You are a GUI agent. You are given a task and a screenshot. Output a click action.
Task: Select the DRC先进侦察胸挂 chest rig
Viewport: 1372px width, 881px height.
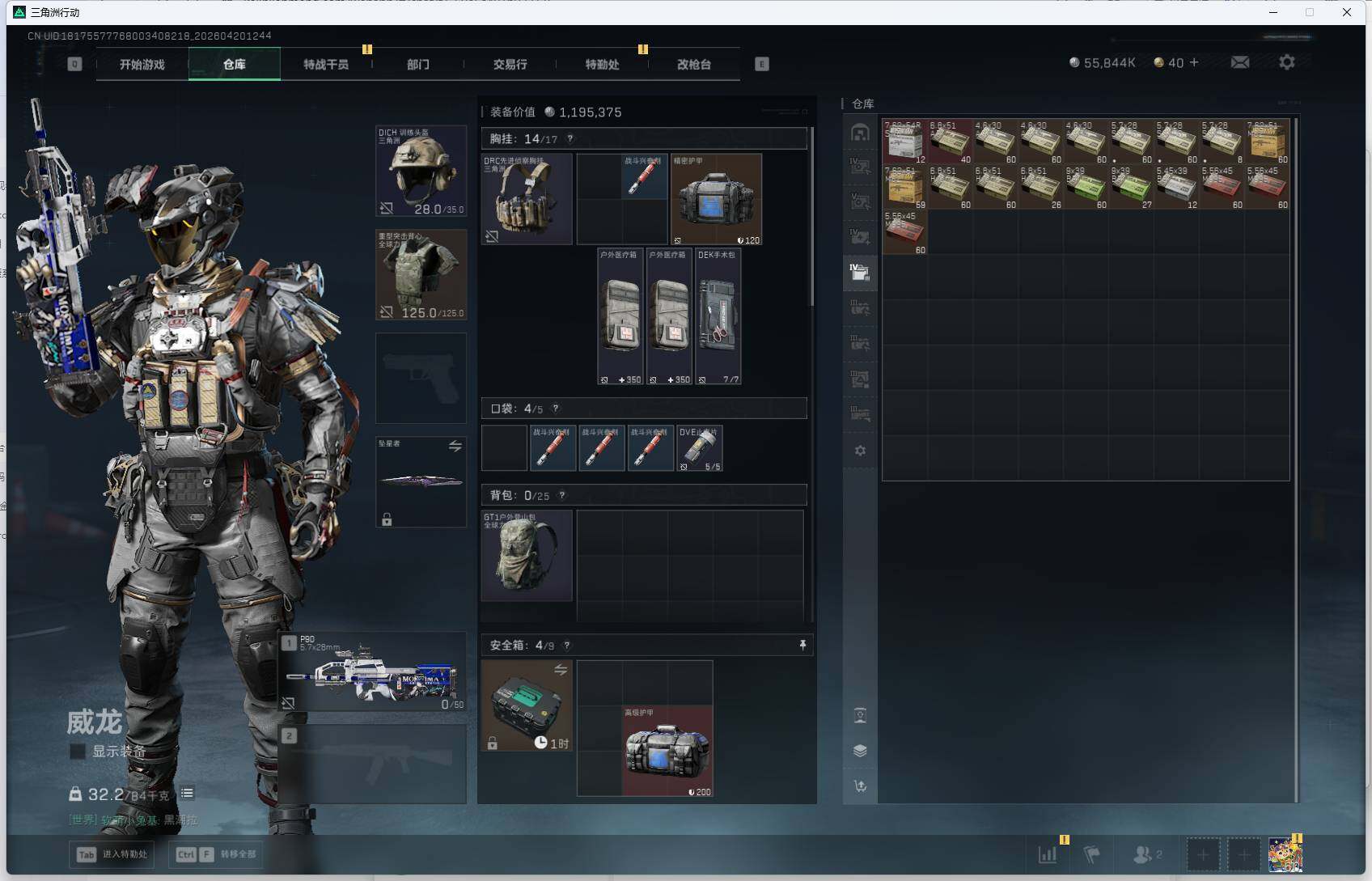(x=527, y=199)
